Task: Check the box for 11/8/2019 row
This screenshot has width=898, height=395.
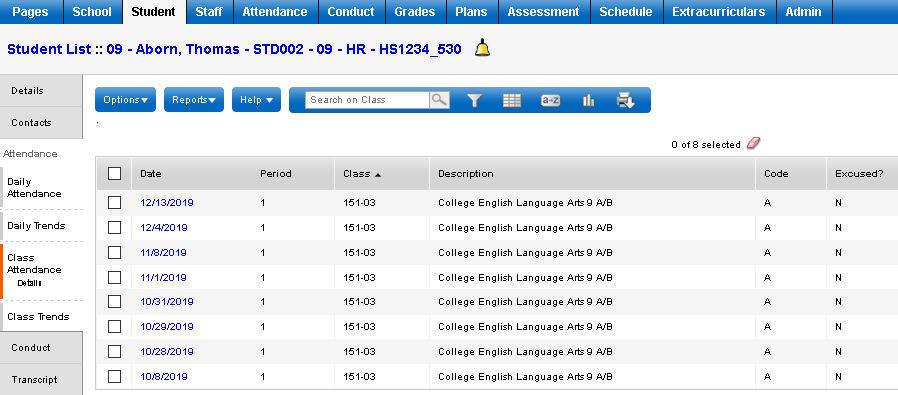Action: 115,252
